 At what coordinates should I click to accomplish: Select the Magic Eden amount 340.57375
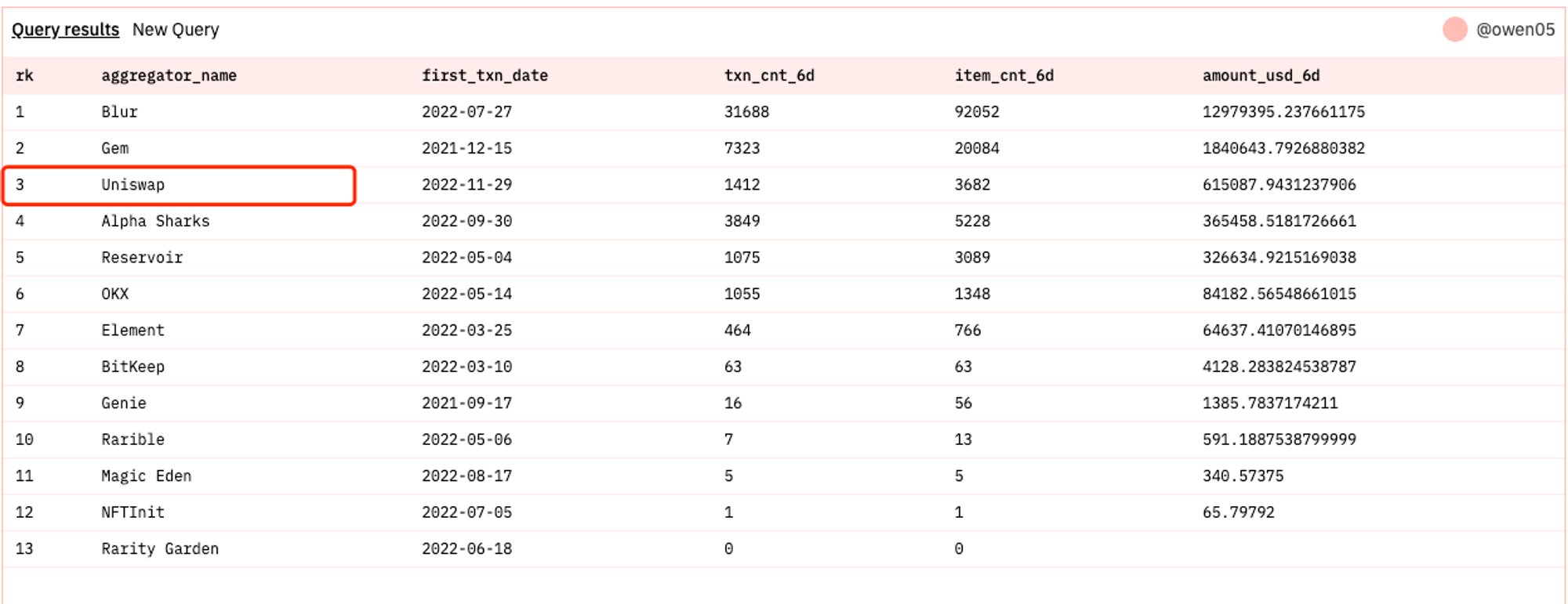tap(1243, 476)
